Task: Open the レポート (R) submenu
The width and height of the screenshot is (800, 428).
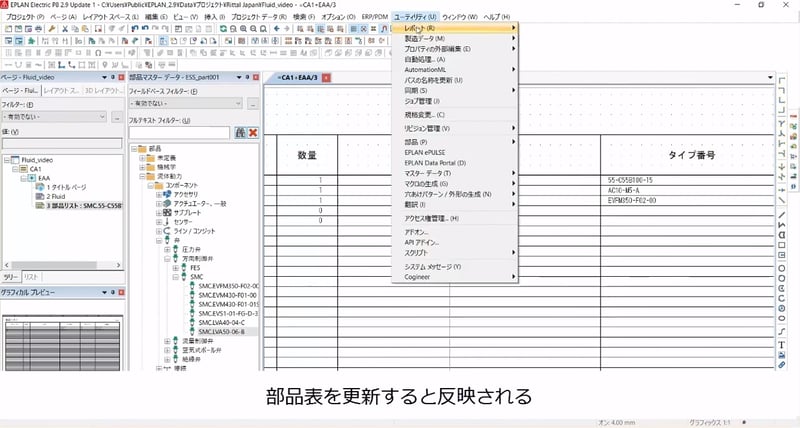Action: click(455, 28)
